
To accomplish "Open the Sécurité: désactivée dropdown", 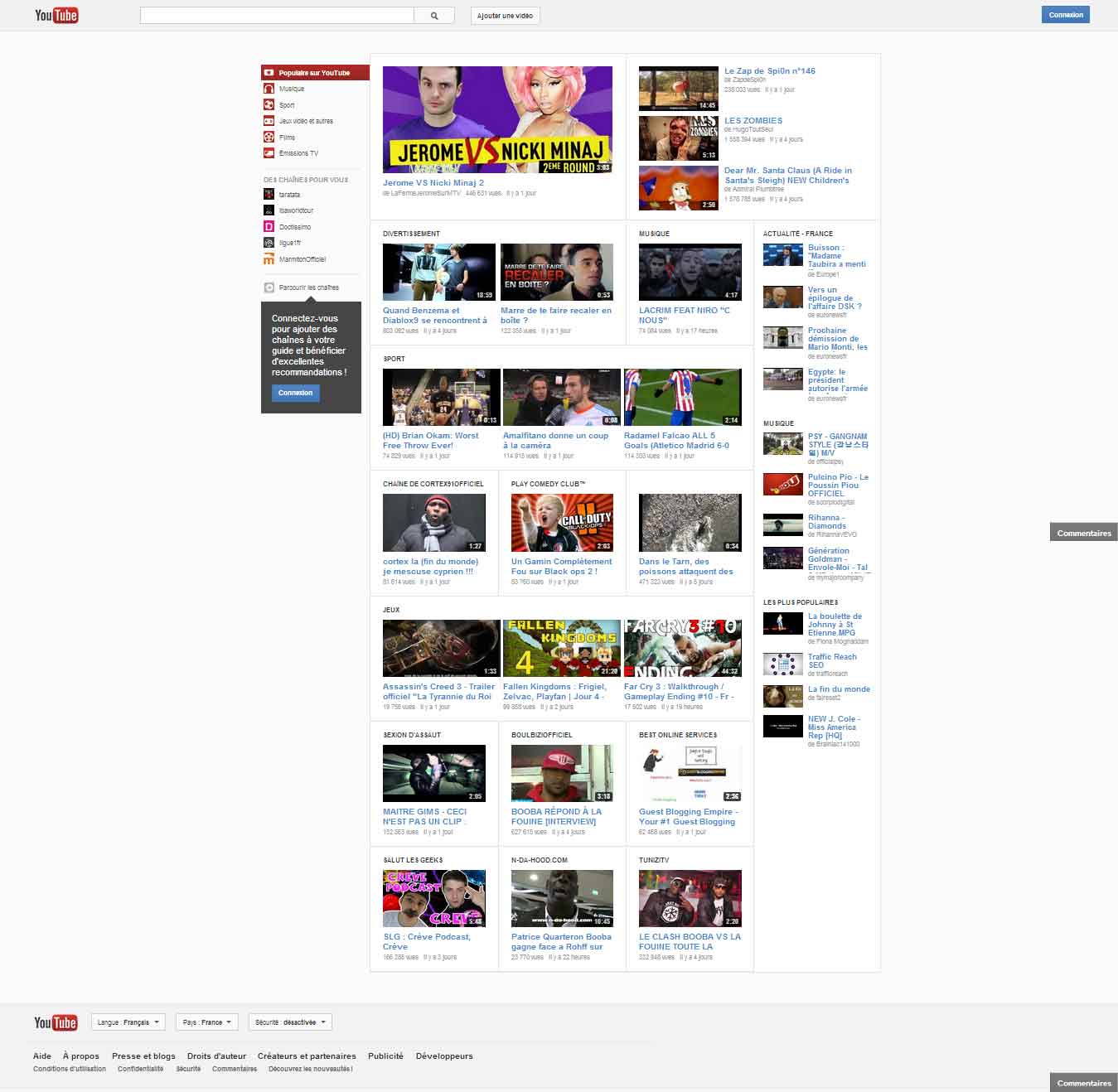I will (290, 1022).
